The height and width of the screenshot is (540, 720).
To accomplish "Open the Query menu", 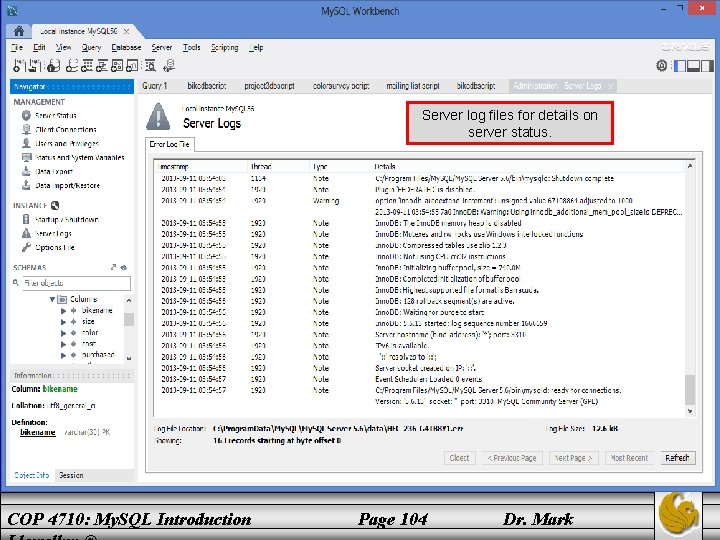I will [91, 47].
